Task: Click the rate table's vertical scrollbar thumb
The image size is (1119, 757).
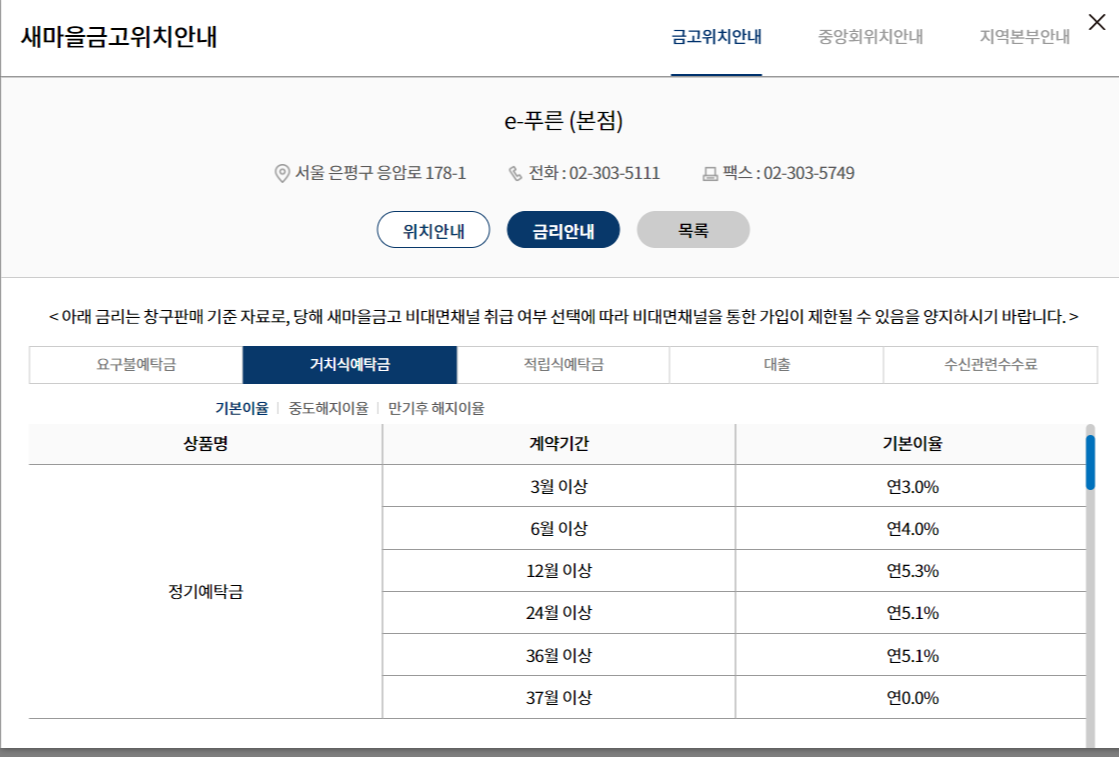Action: pos(1090,462)
